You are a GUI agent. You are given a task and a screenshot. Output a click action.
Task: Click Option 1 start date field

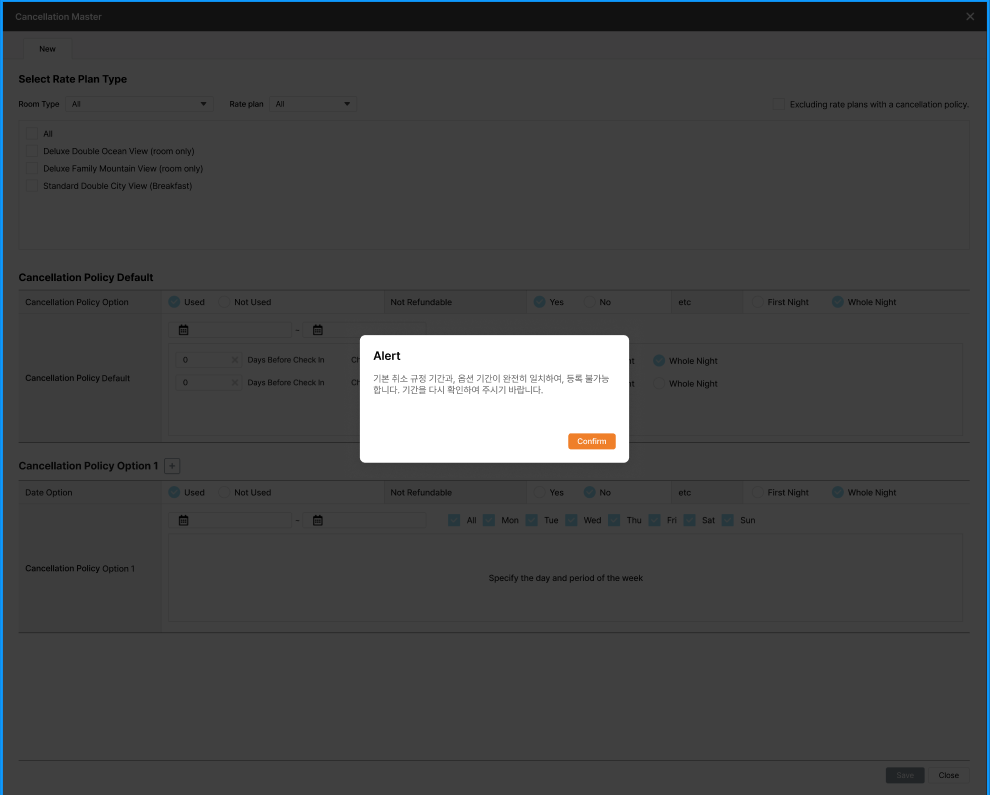tap(230, 520)
